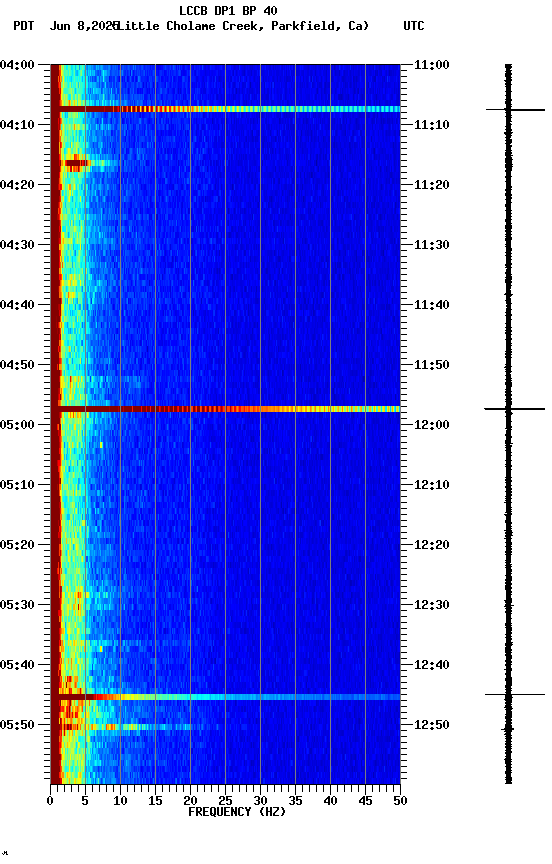Click the 11:40 UTC time label
552x864 pixels.
tap(432, 305)
